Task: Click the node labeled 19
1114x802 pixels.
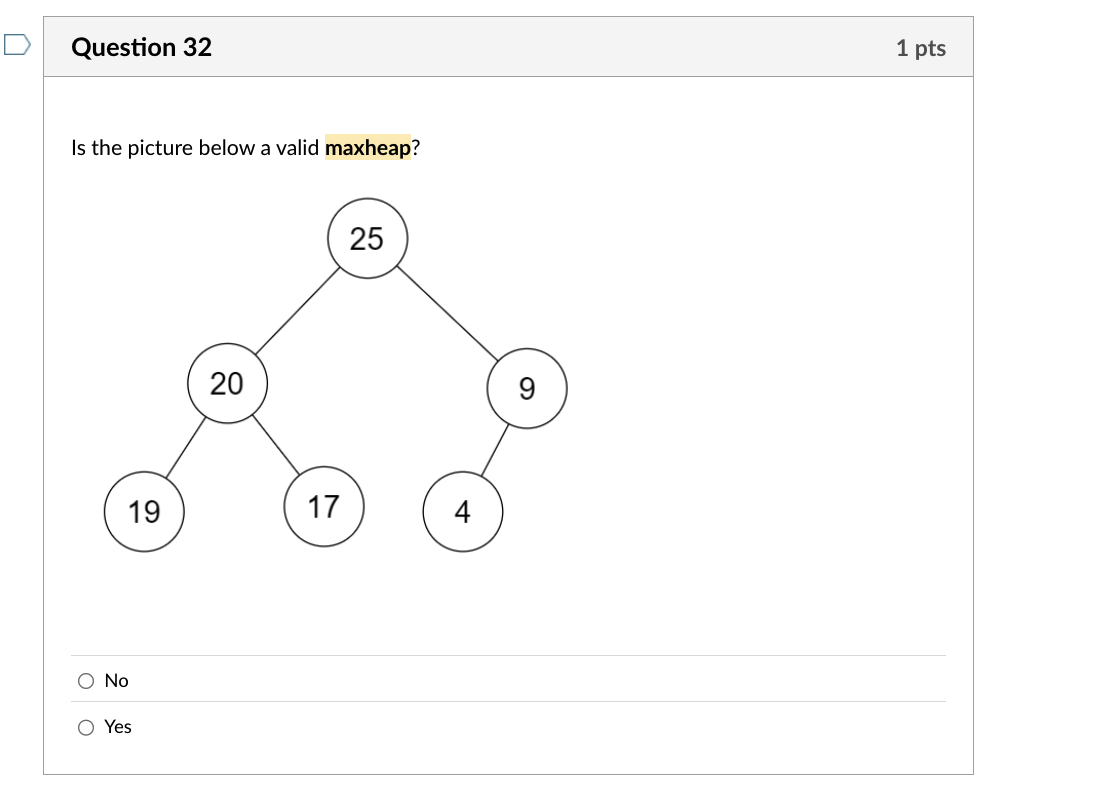Action: (x=144, y=511)
